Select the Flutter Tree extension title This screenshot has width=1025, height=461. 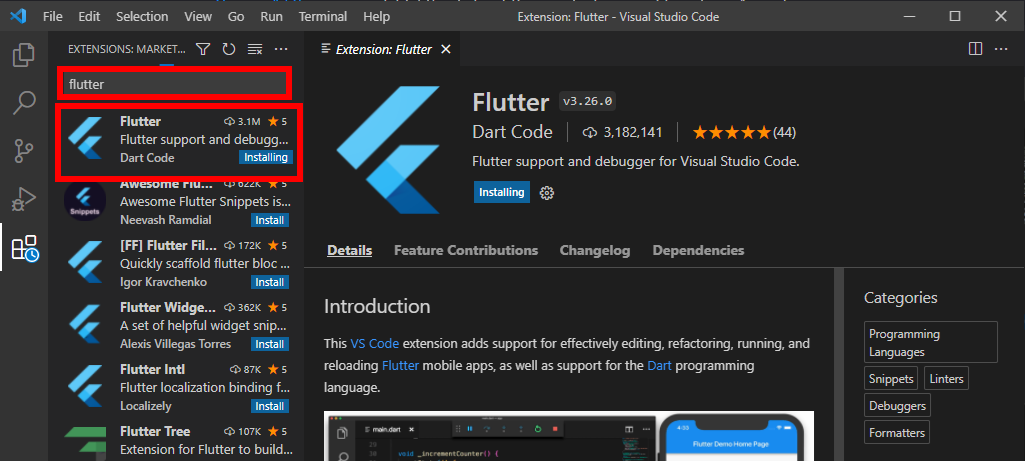click(x=155, y=431)
